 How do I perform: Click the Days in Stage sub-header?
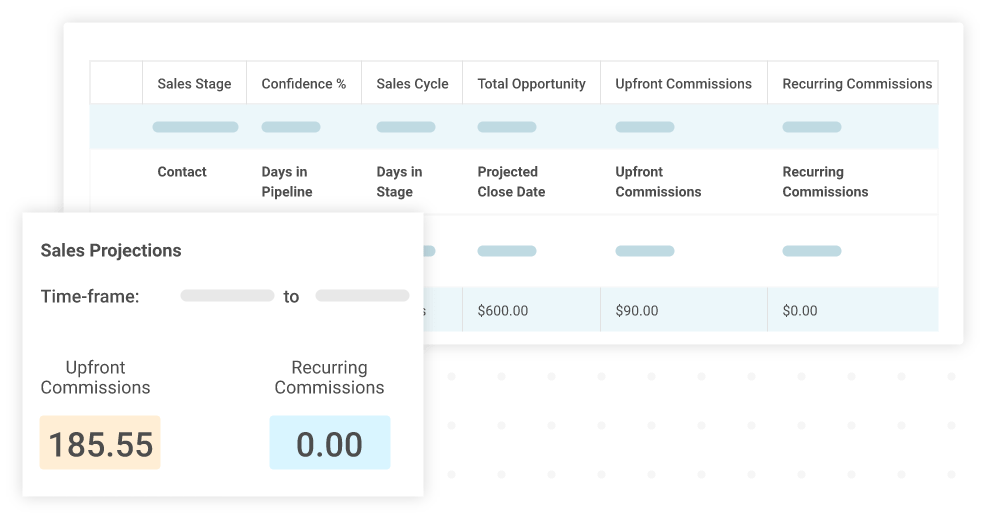point(399,182)
